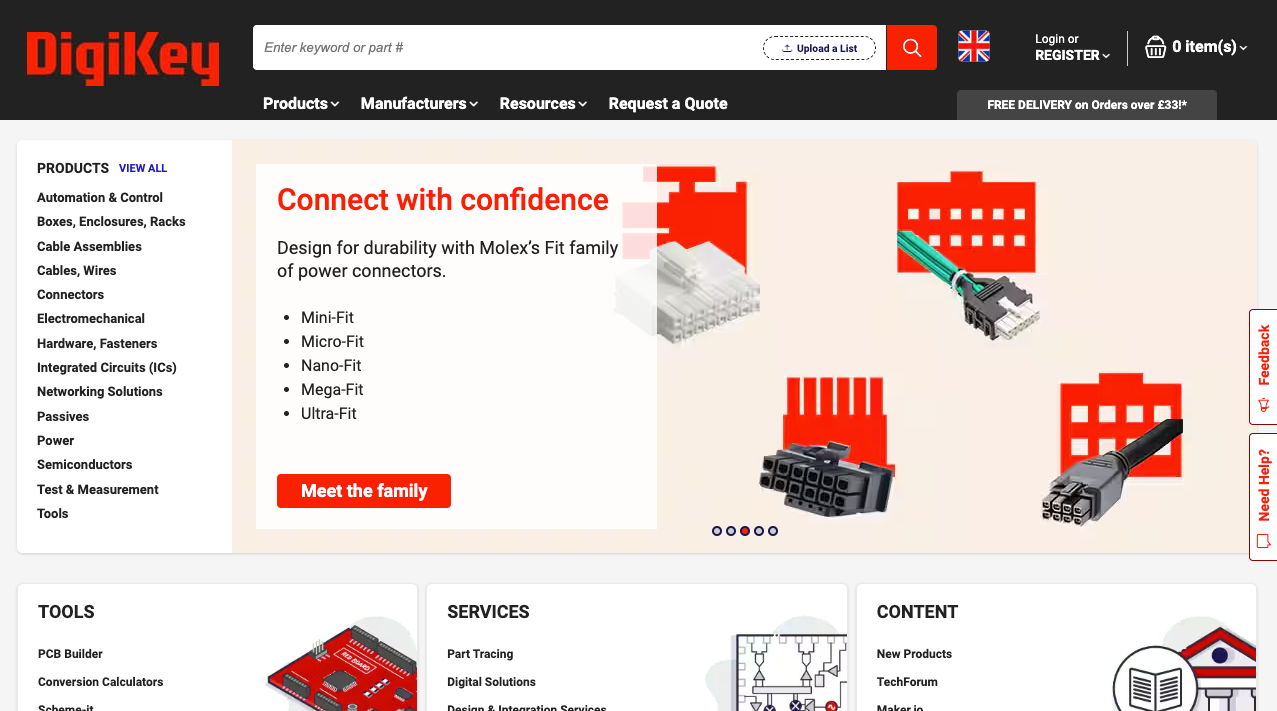Select the fourth carousel slide dot
The height and width of the screenshot is (711, 1277).
(x=759, y=531)
